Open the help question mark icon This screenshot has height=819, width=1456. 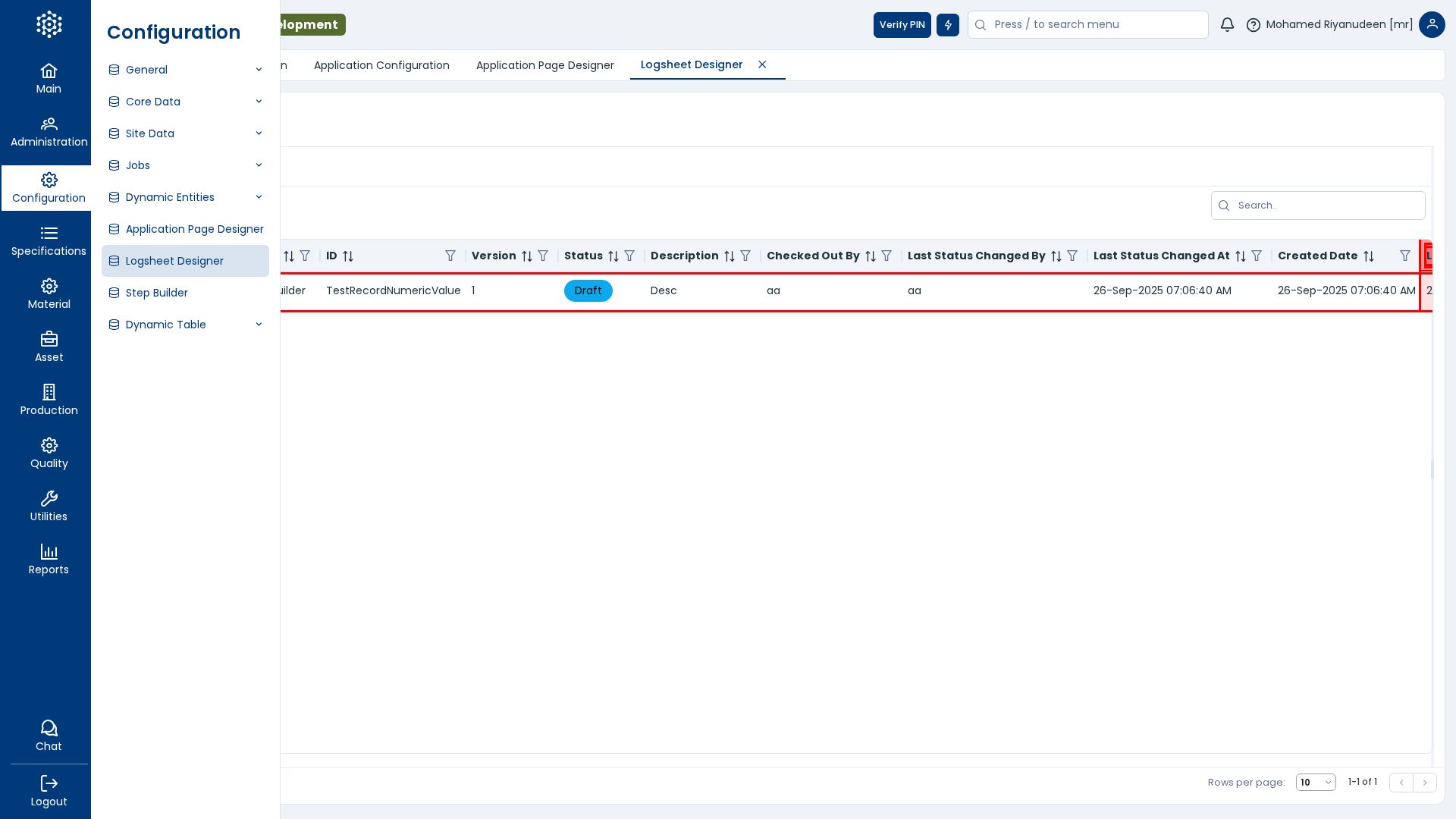(1254, 25)
